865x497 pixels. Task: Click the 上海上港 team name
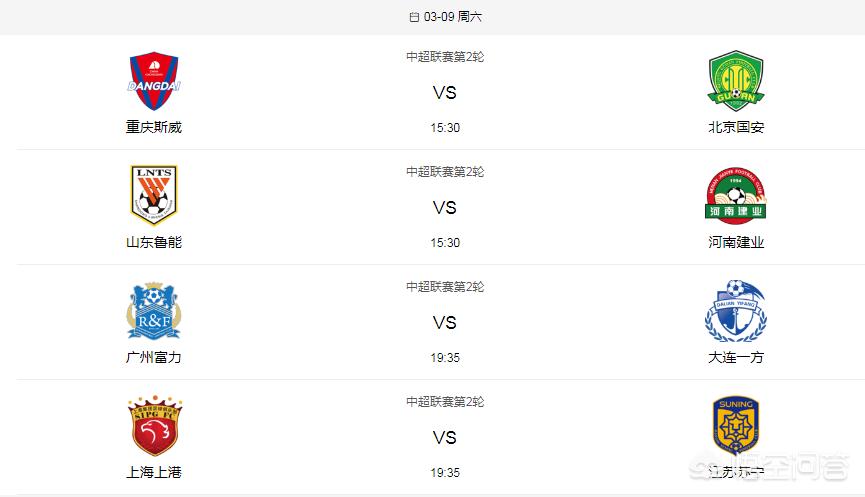pos(154,472)
